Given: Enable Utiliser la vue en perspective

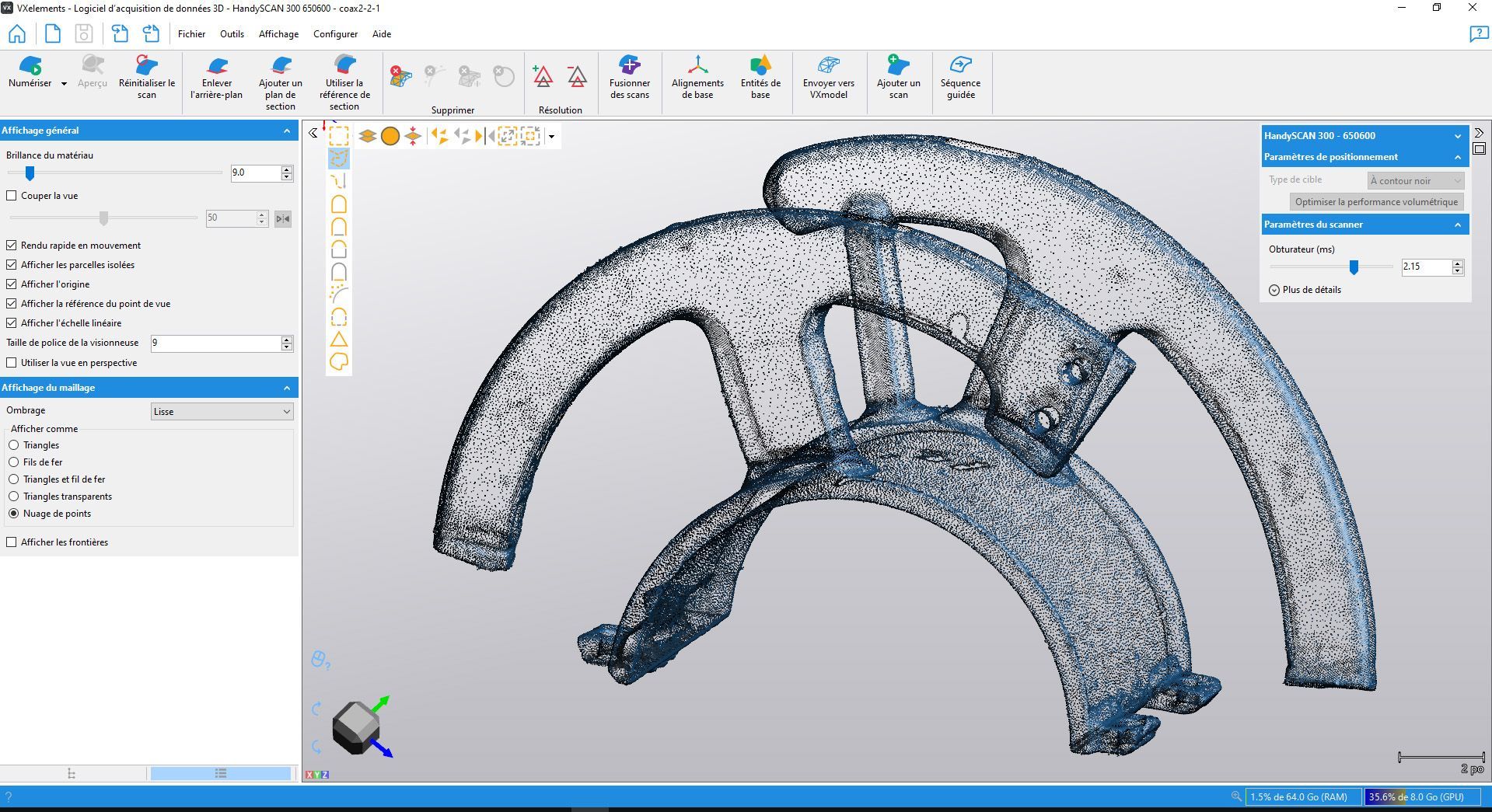Looking at the screenshot, I should pyautogui.click(x=12, y=362).
